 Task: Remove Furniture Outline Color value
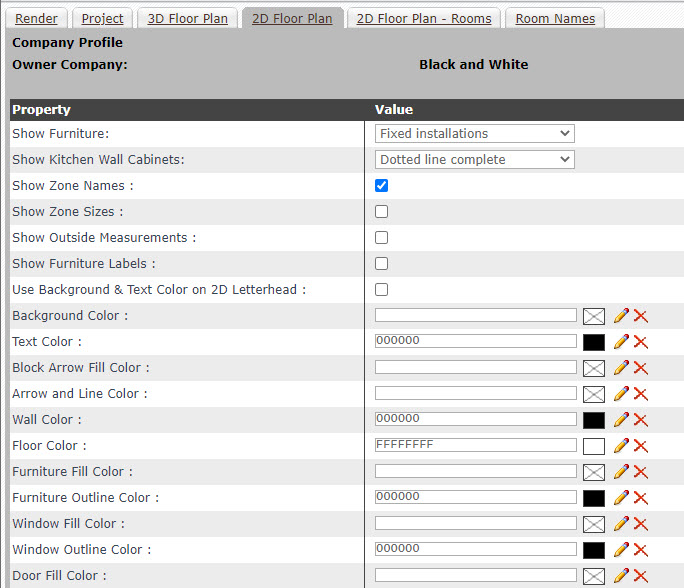coord(640,498)
